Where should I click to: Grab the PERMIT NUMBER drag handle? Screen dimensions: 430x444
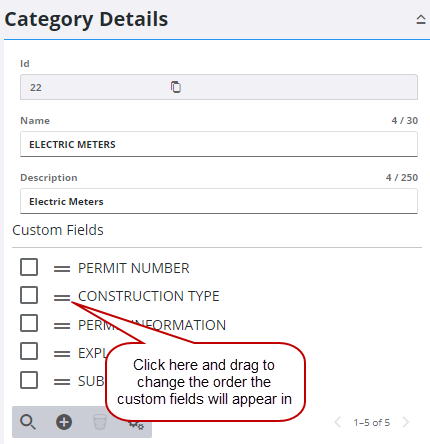62,268
